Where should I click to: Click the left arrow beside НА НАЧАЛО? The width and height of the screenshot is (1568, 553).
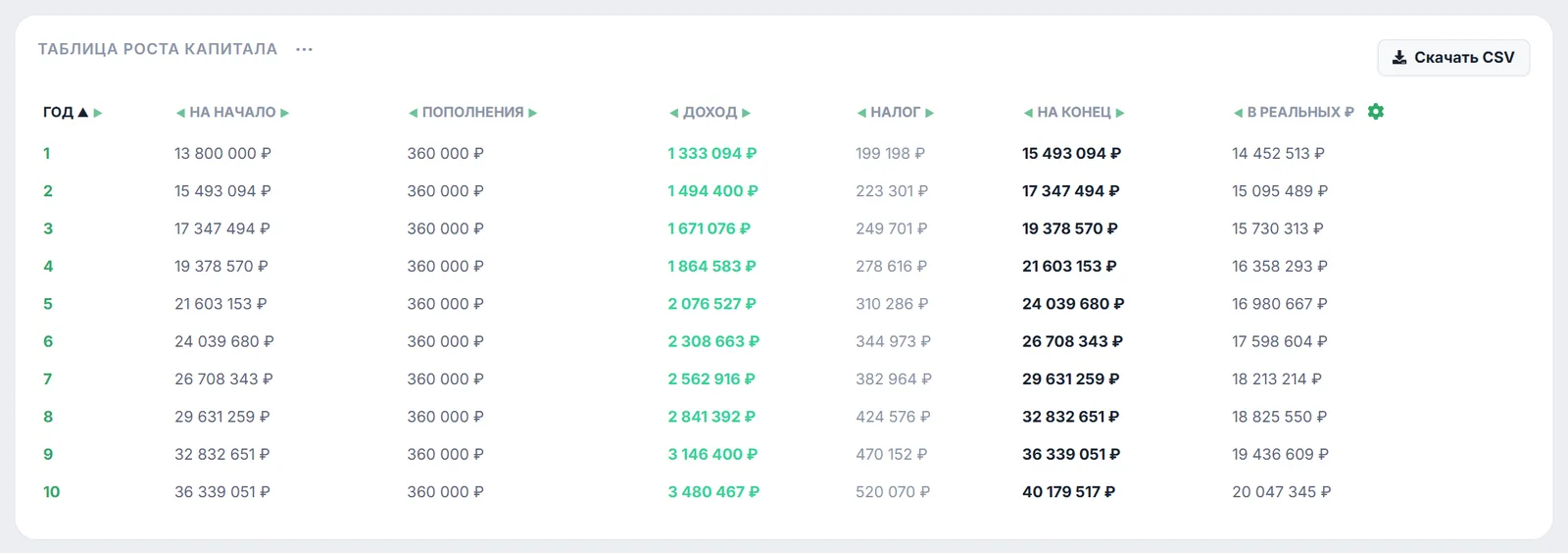(180, 113)
